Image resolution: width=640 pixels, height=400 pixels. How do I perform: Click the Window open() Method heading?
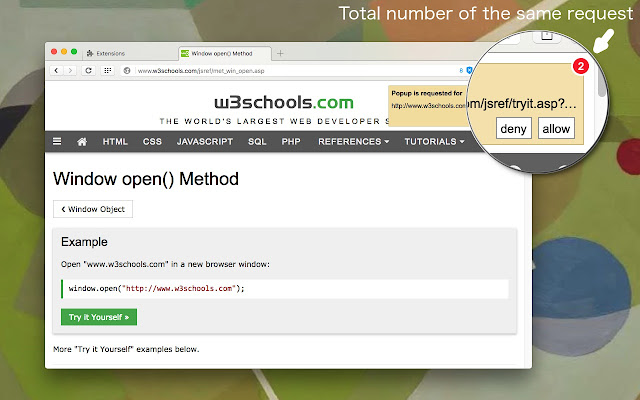pos(146,179)
